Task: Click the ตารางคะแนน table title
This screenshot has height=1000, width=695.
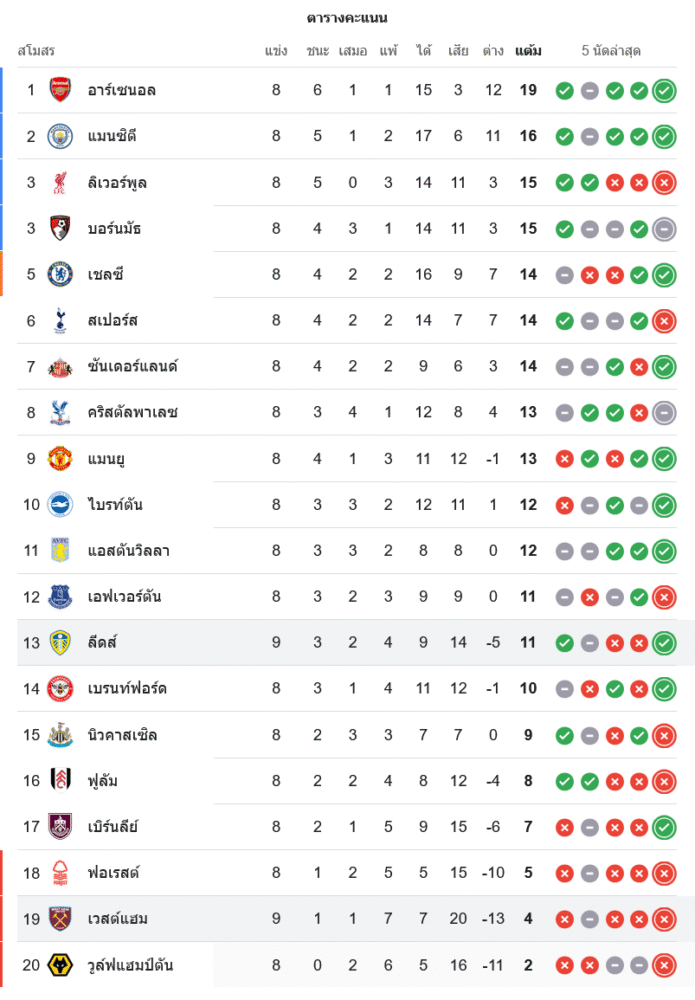Action: click(347, 18)
